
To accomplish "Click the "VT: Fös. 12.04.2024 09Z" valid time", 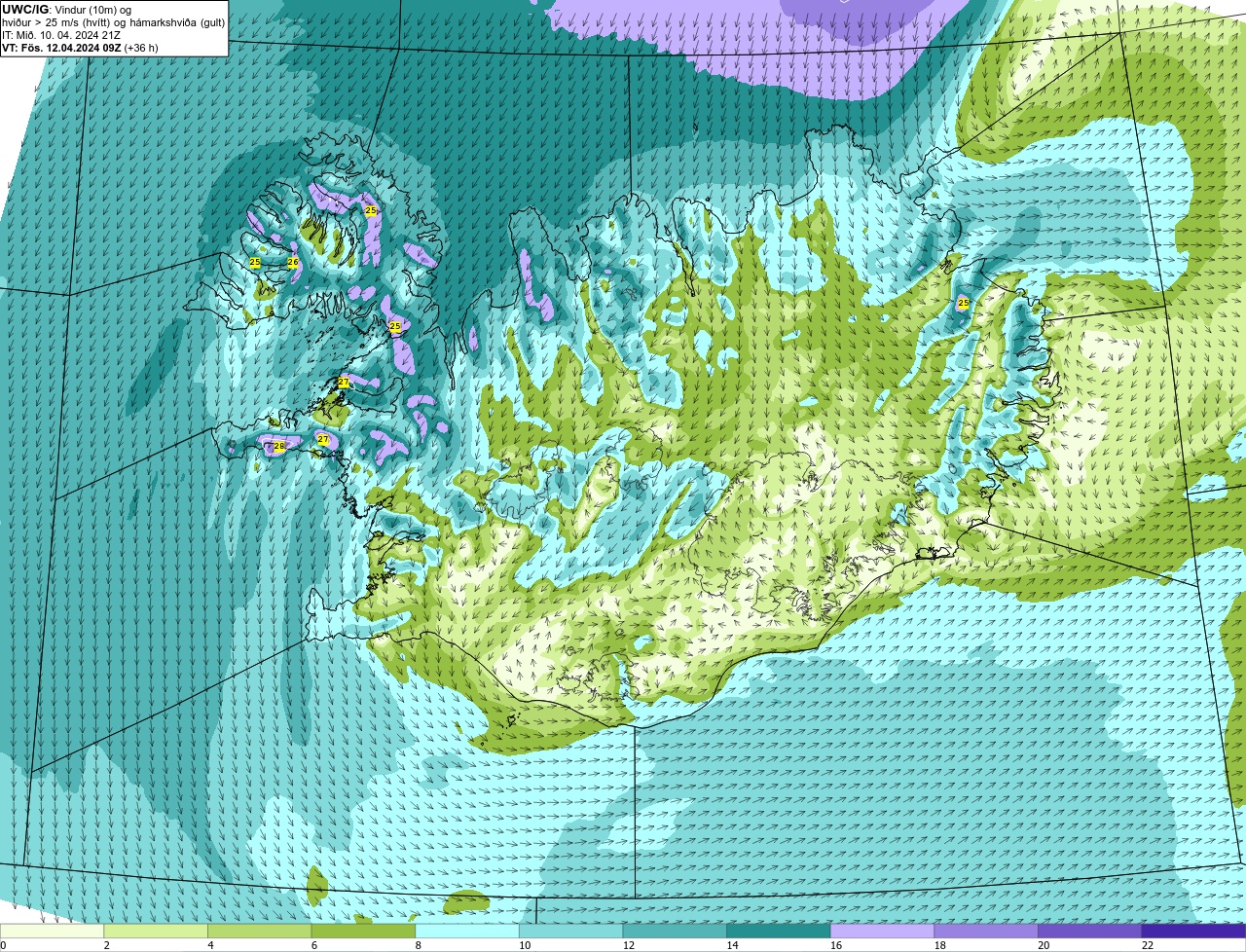I will [61, 48].
